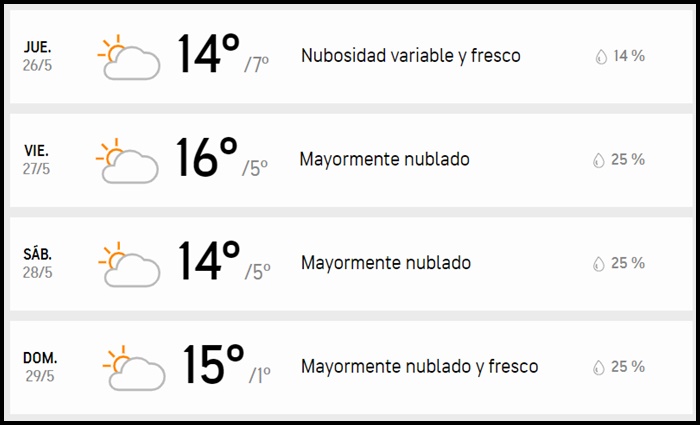Click Friday's raindrop precipitation icon
Image resolution: width=700 pixels, height=425 pixels.
(x=598, y=160)
